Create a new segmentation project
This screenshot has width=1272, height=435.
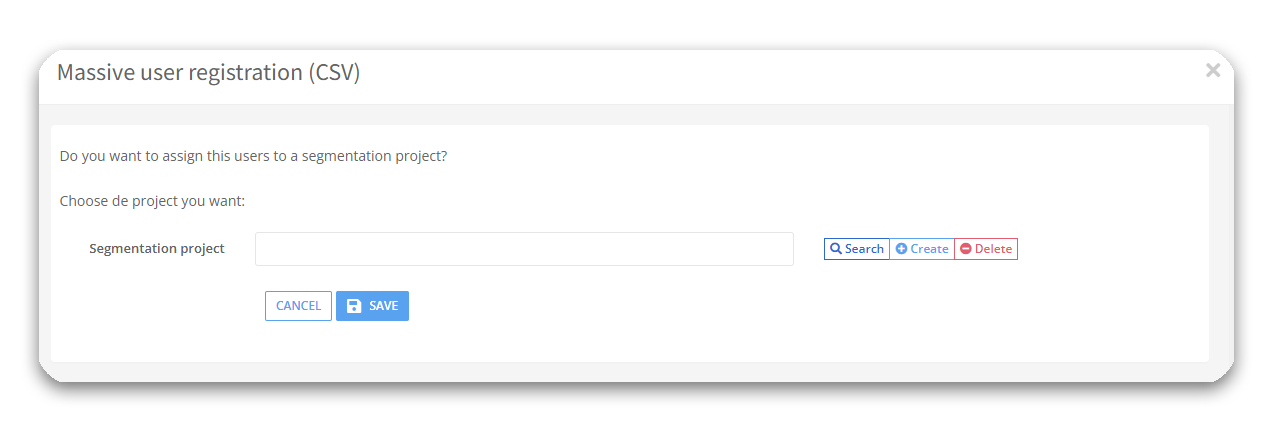[x=922, y=249]
